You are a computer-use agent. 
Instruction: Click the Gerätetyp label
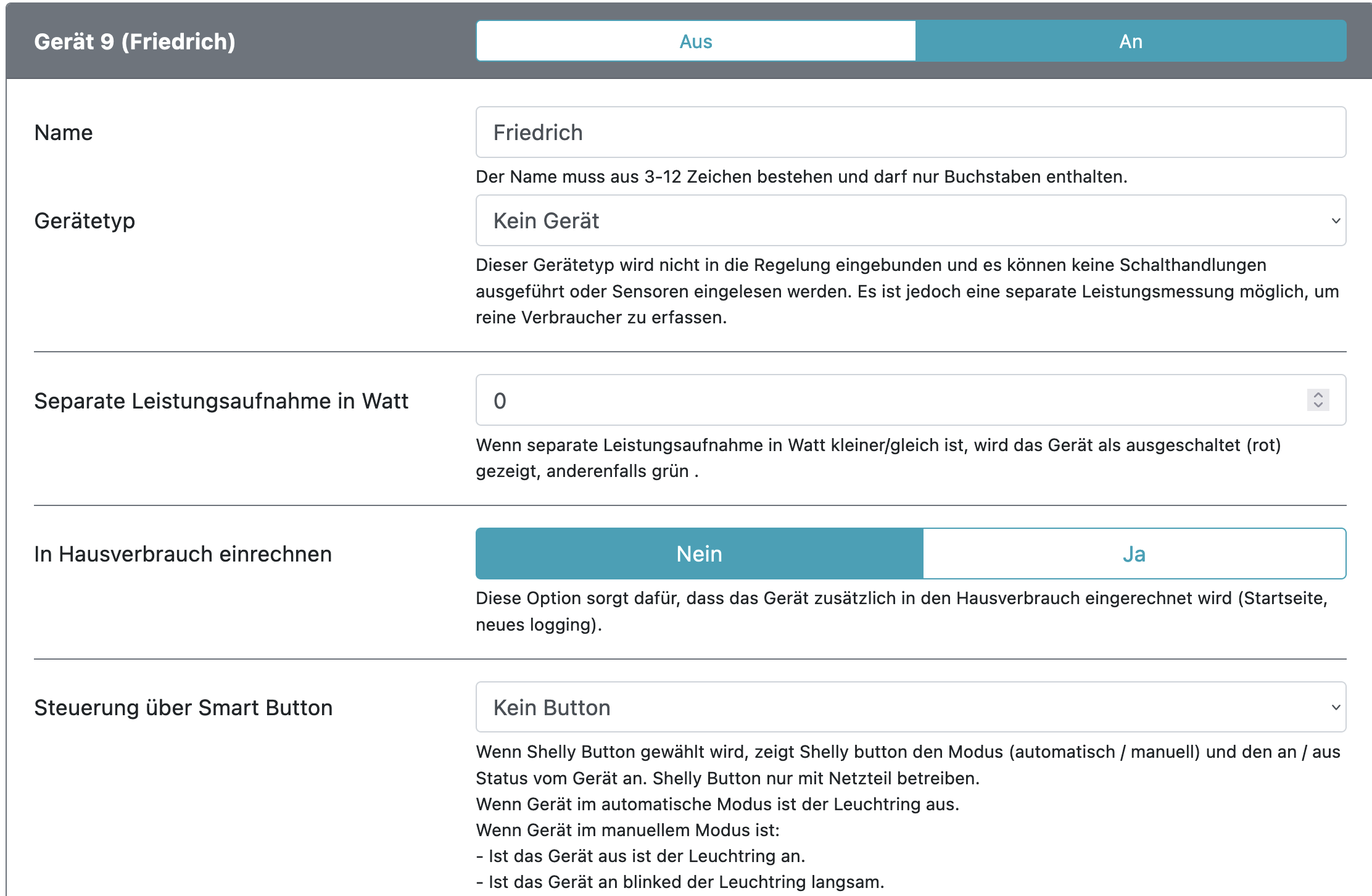[x=85, y=221]
